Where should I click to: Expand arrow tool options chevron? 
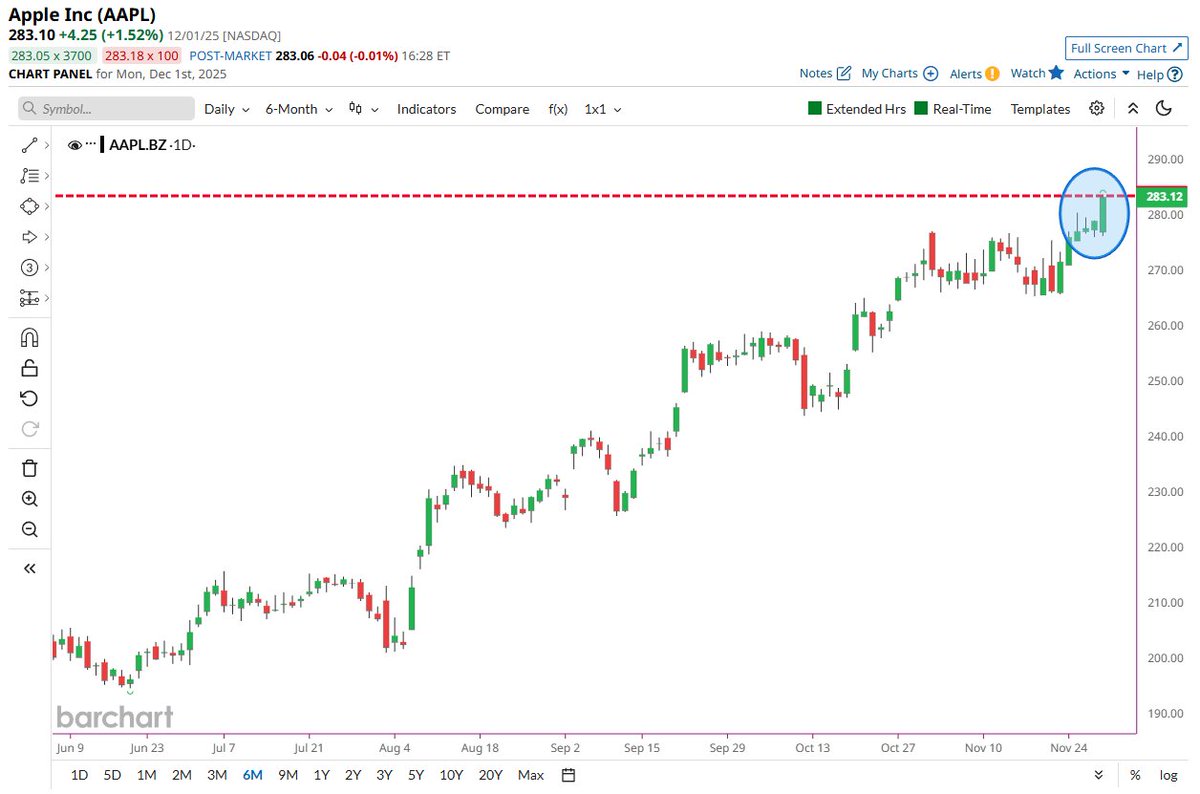coord(47,237)
